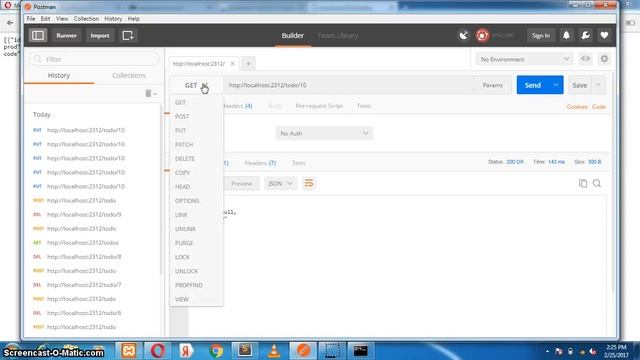
Task: Toggle the sidebar panel icon
Action: (x=38, y=36)
